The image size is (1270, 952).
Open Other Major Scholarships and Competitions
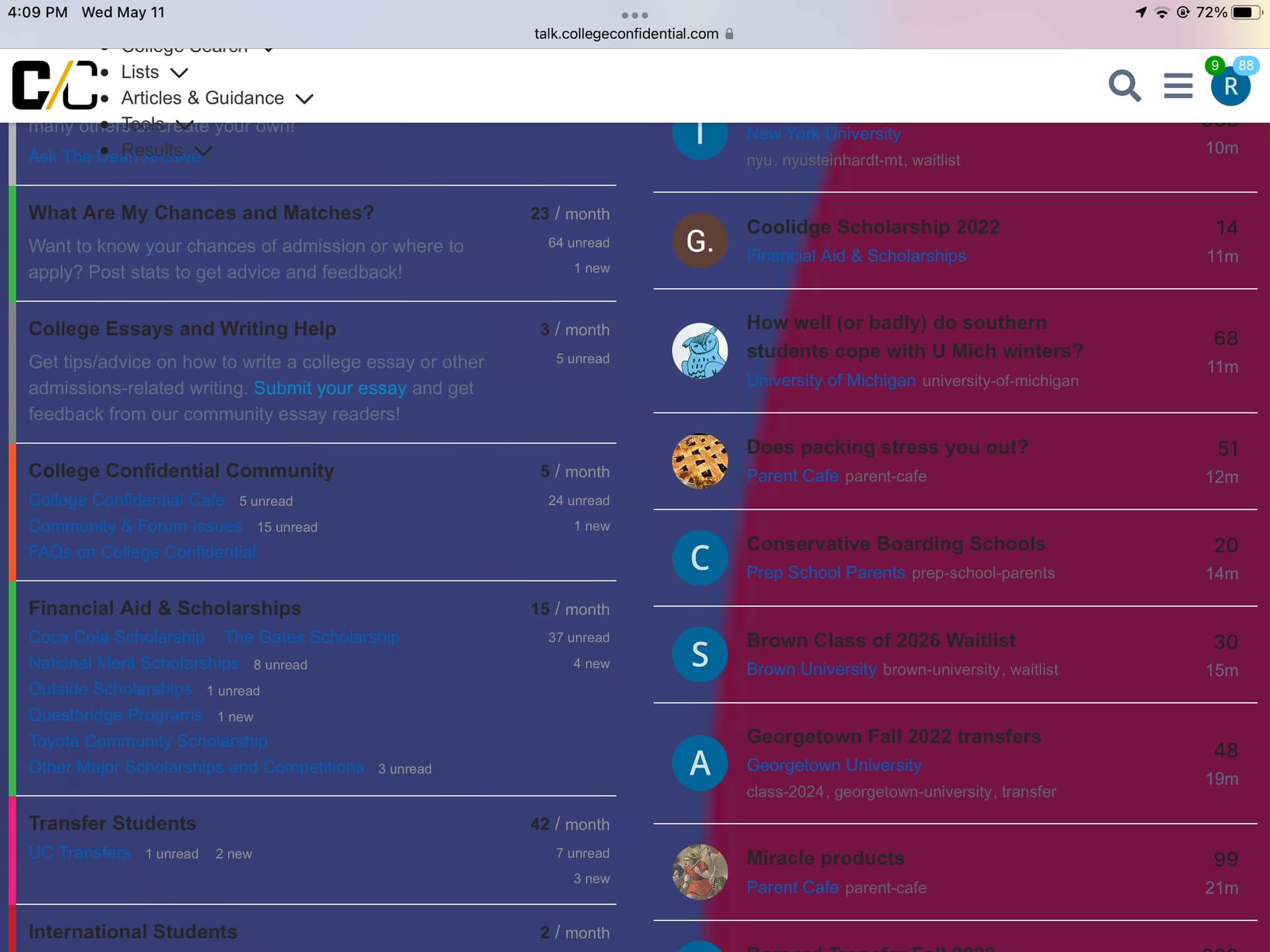pos(196,768)
